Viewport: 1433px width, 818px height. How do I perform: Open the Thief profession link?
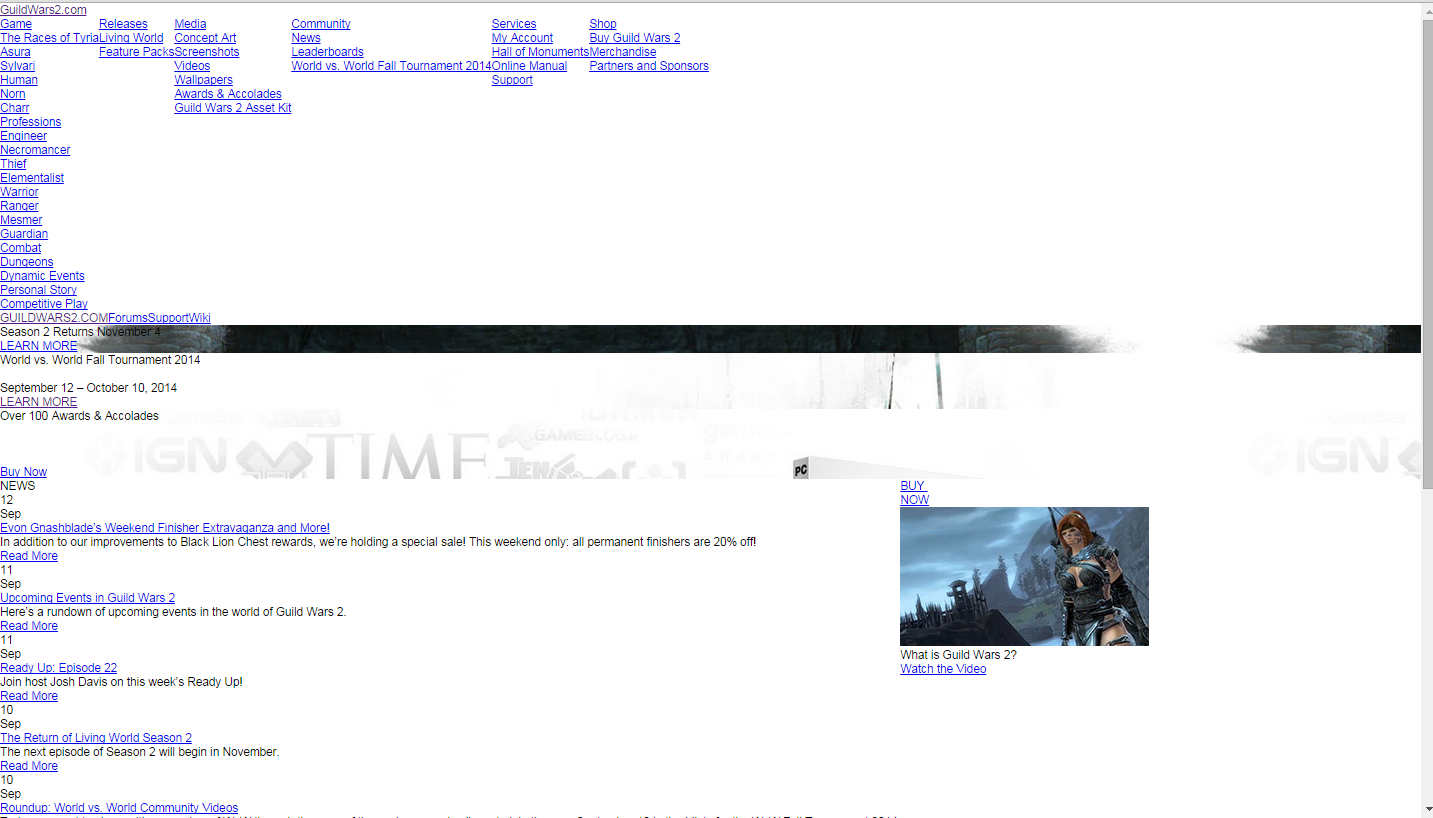(x=14, y=164)
